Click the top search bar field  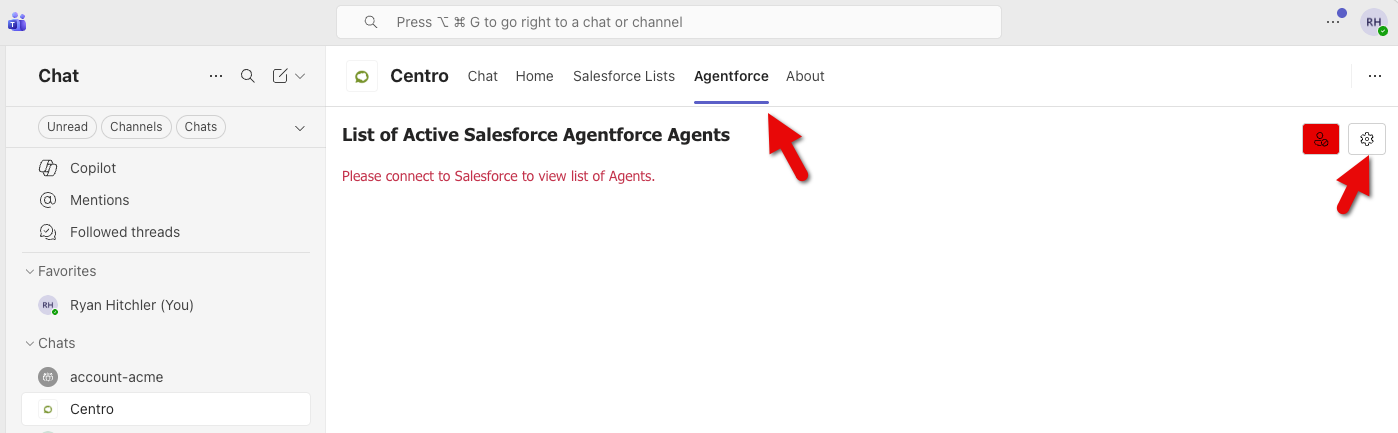click(668, 22)
